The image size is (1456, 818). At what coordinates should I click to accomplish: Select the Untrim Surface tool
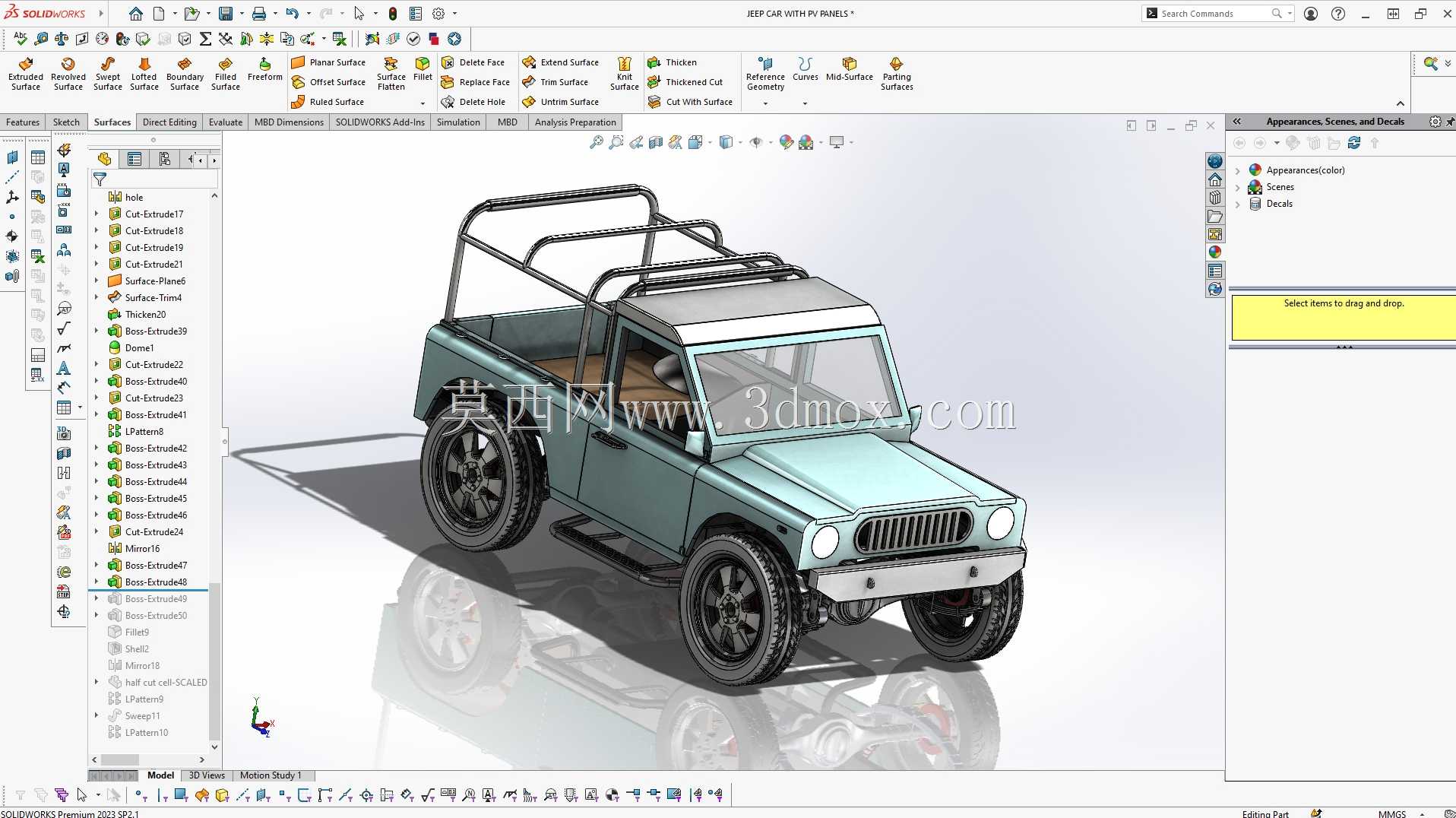[x=561, y=102]
